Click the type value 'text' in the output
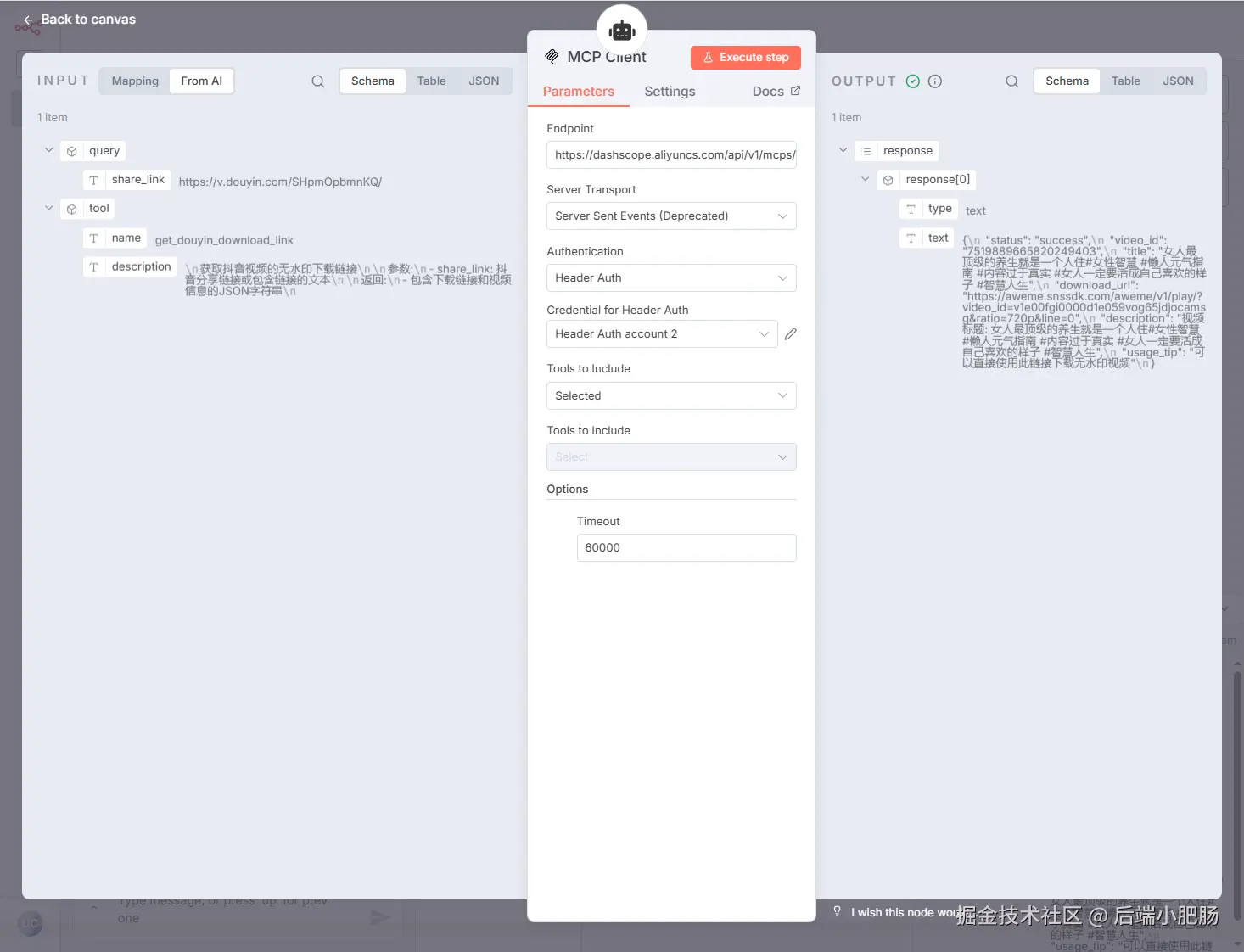 [976, 210]
